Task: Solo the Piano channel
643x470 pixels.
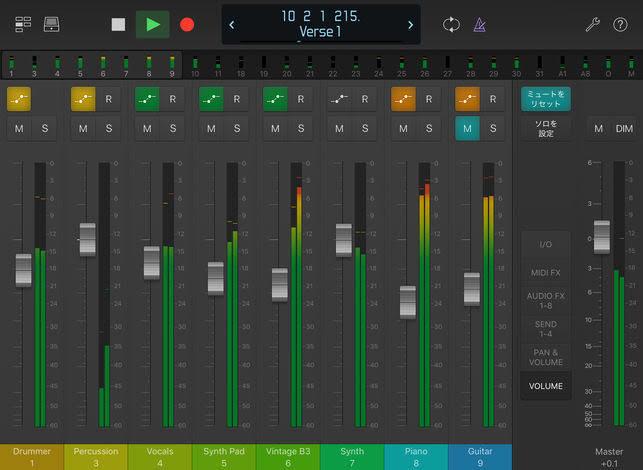Action: [x=429, y=128]
